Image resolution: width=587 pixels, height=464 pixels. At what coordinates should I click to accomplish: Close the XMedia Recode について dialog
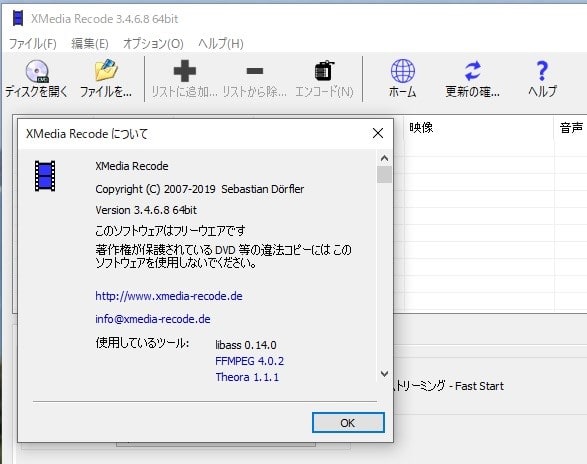378,133
